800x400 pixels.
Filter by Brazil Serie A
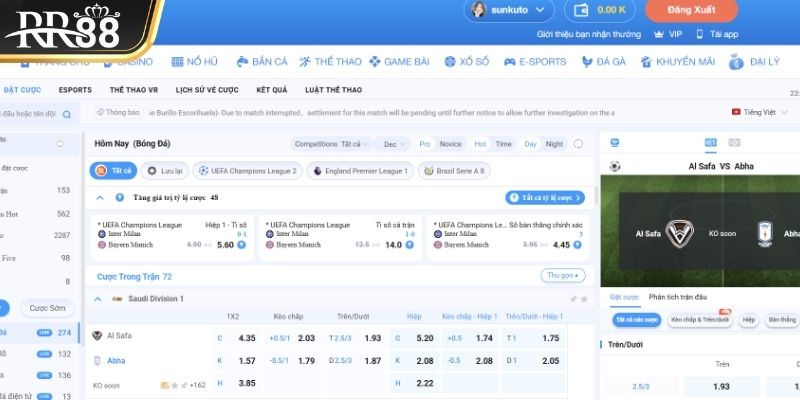click(454, 171)
